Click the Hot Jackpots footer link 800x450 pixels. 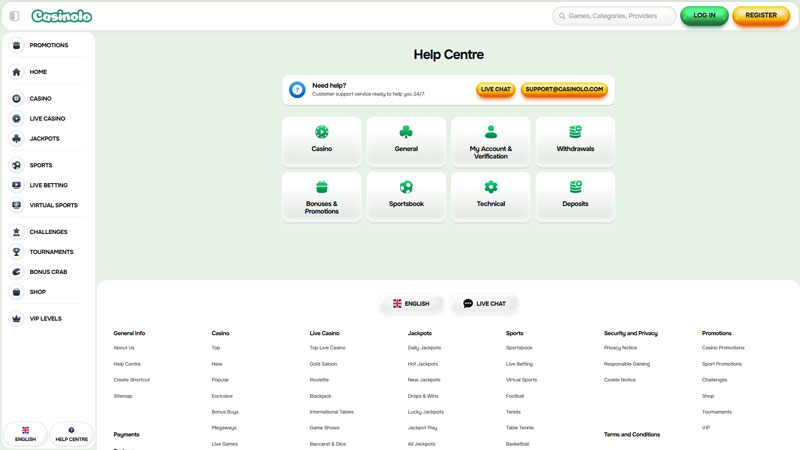(x=422, y=364)
